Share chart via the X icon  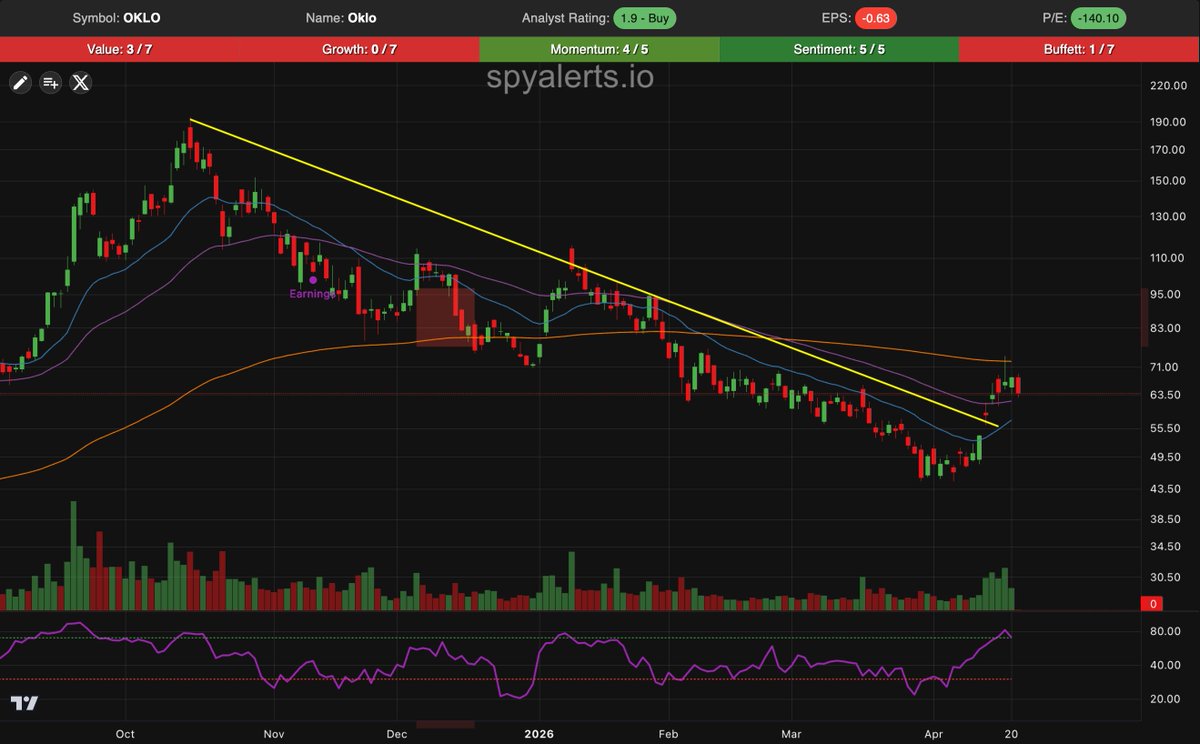point(81,84)
